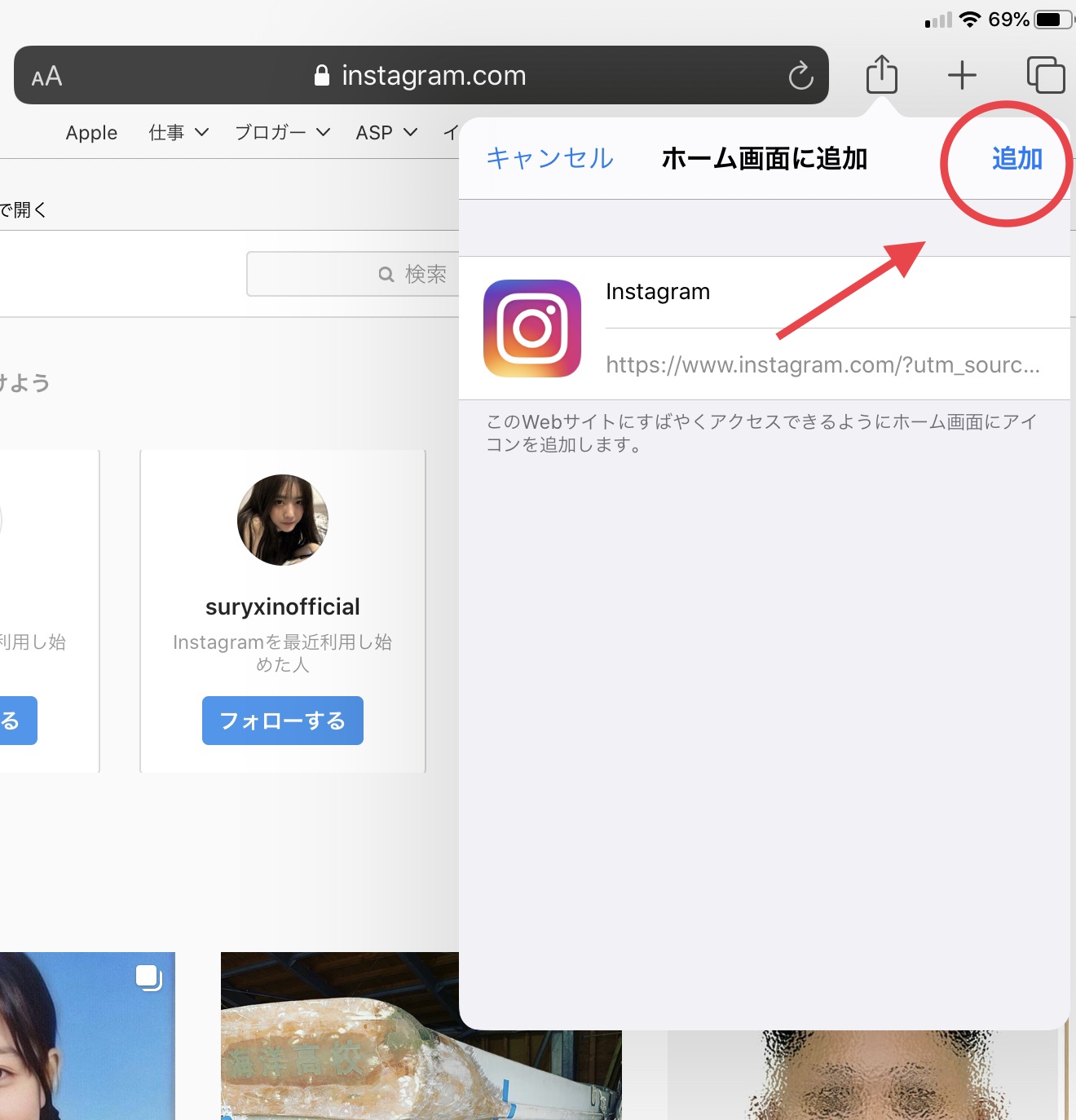Tap the Instagram app icon in dialog

(x=532, y=329)
